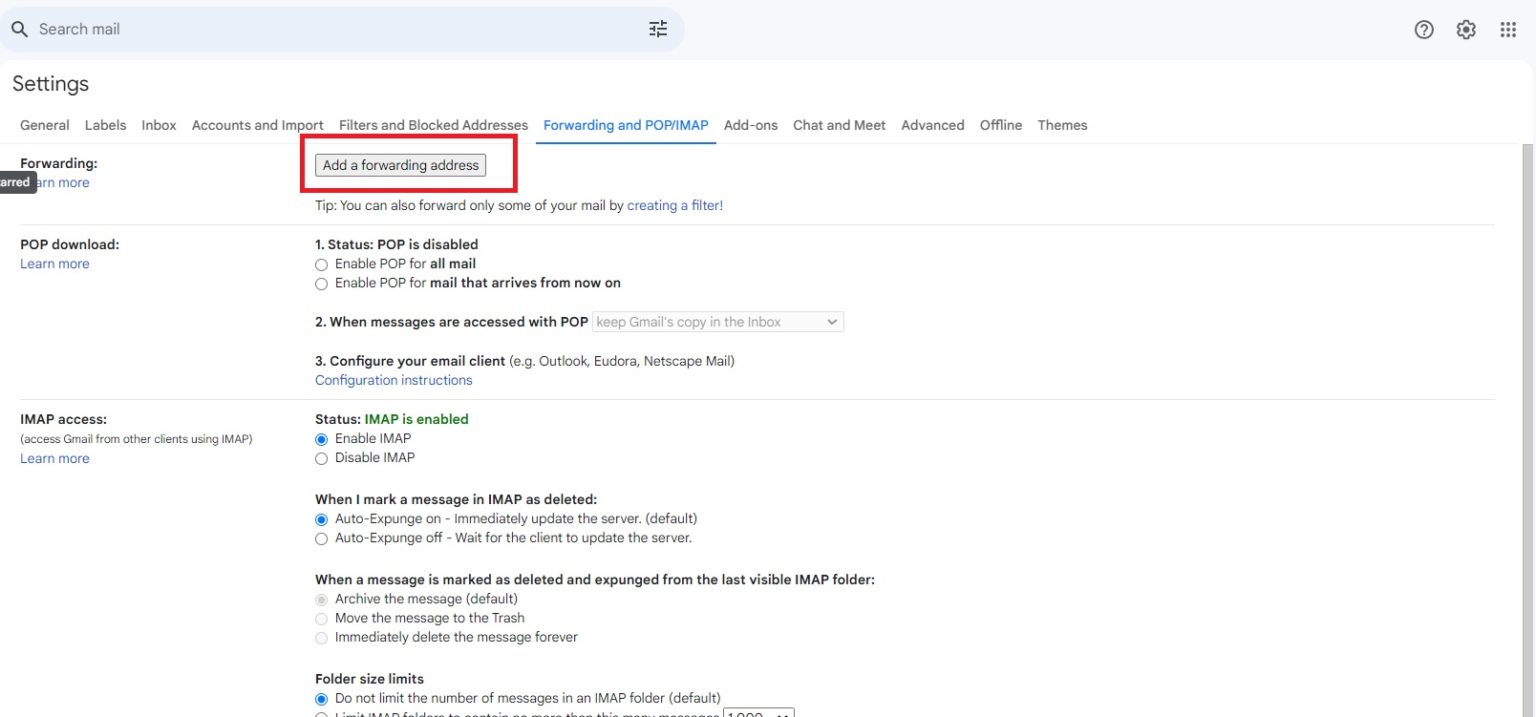Viewport: 1536px width, 717px height.
Task: Open advanced search options icon
Action: click(x=657, y=28)
